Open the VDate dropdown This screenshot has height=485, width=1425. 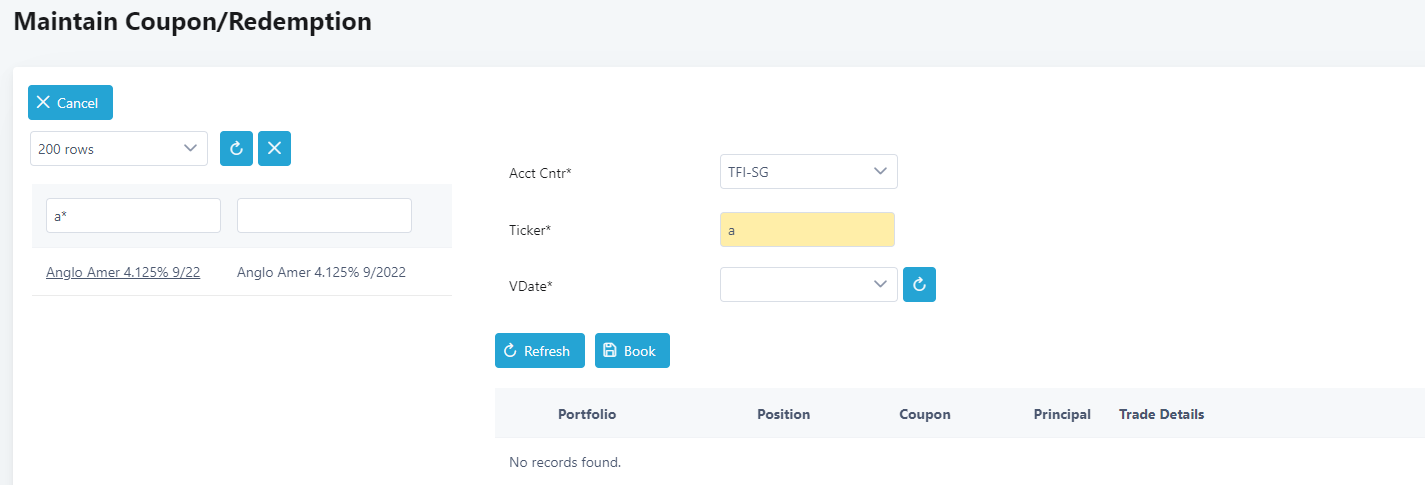(808, 285)
